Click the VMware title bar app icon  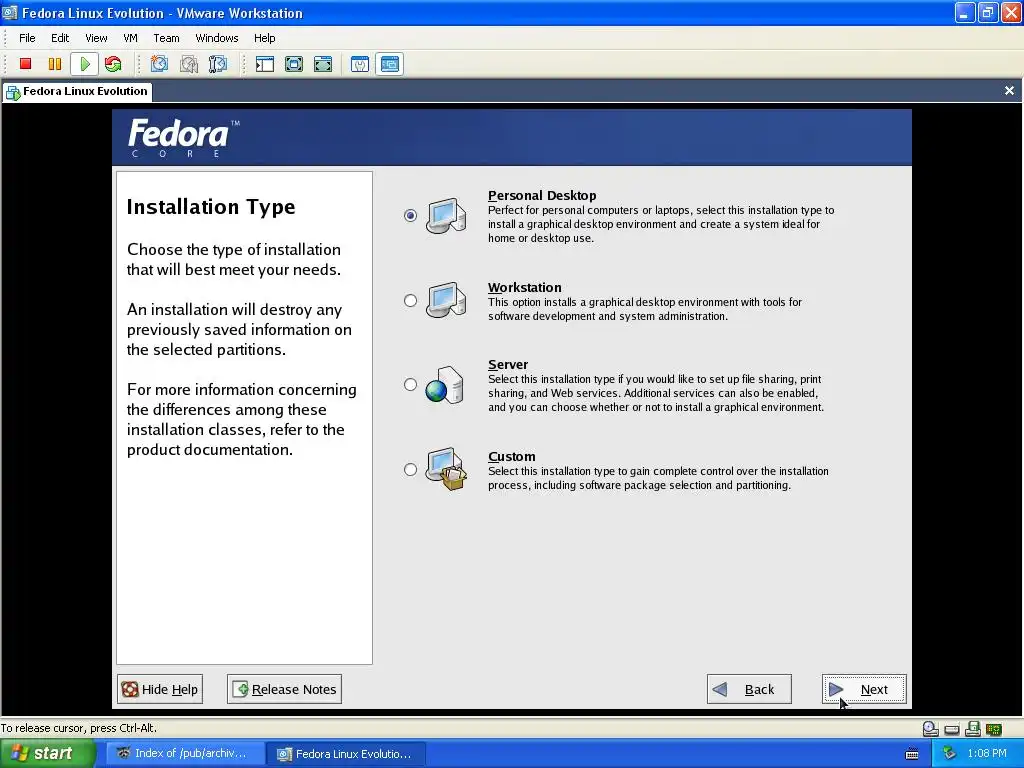[x=10, y=13]
